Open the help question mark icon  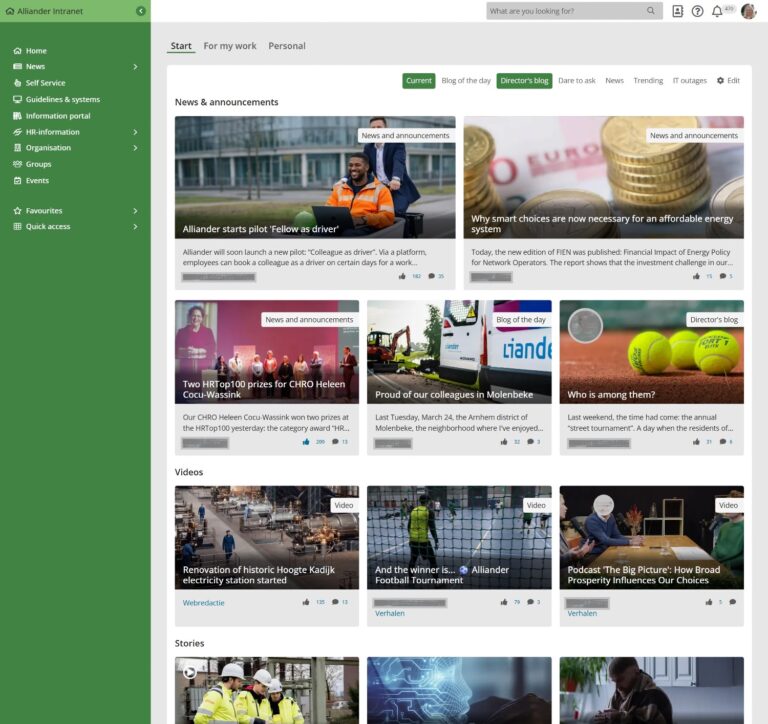[x=697, y=11]
